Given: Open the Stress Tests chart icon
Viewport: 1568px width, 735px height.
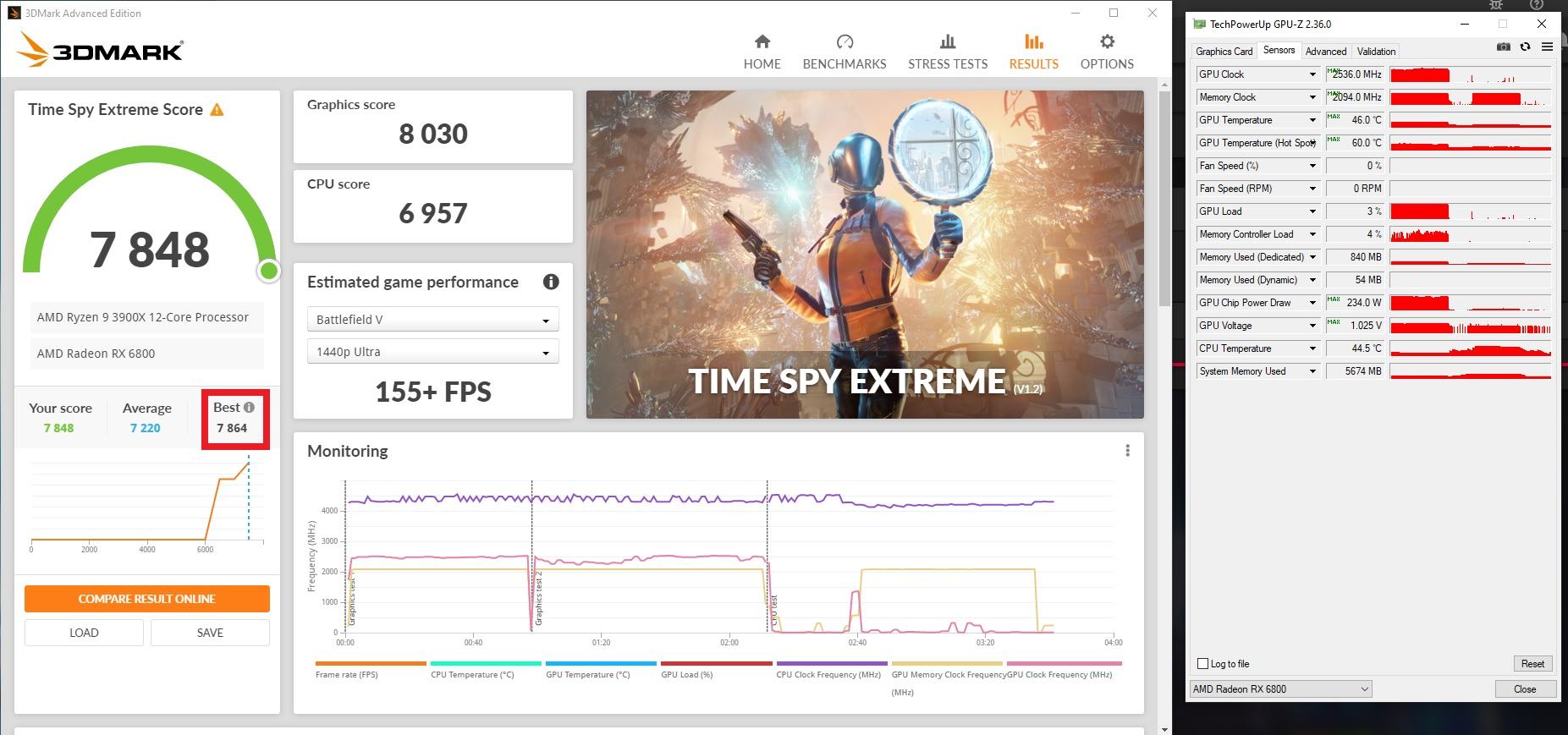Looking at the screenshot, I should pos(948,41).
